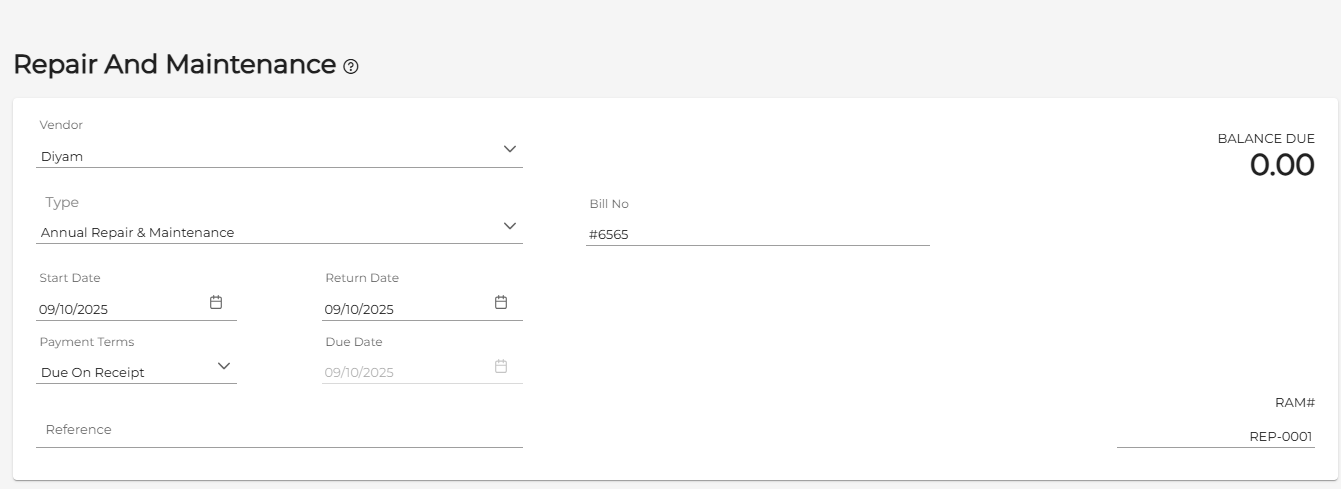The height and width of the screenshot is (489, 1341).
Task: Click the Balance Due 0.00 amount
Action: (1282, 165)
